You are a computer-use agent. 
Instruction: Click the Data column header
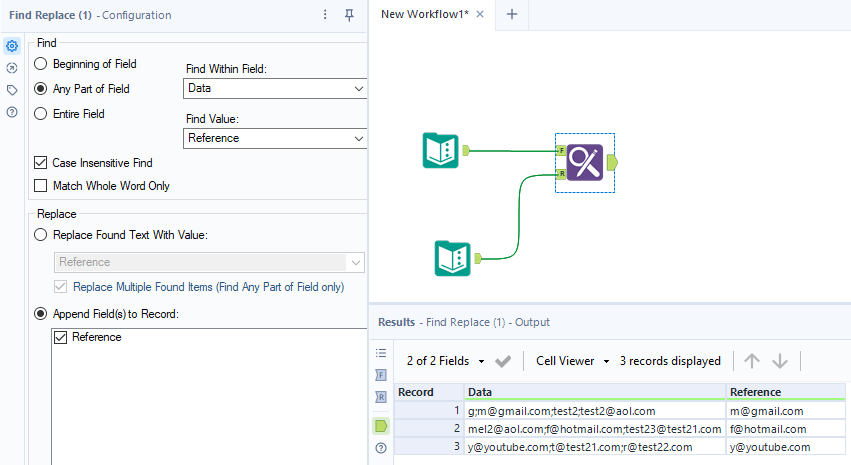(595, 392)
